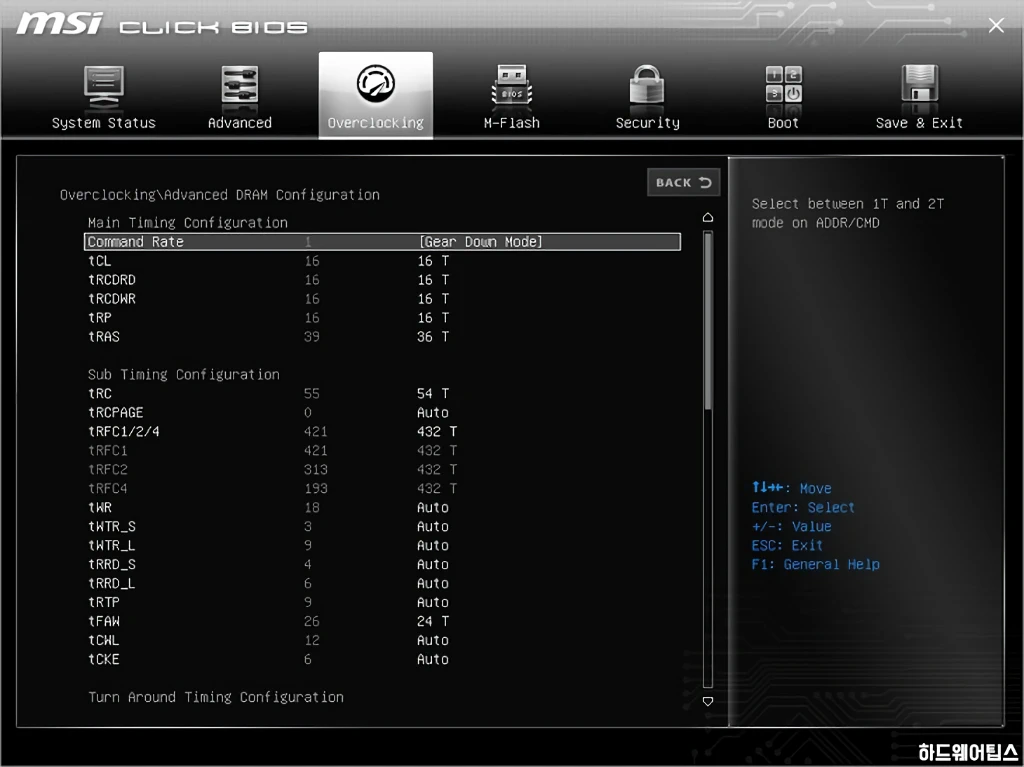Open the Security padlock icon

pyautogui.click(x=647, y=86)
